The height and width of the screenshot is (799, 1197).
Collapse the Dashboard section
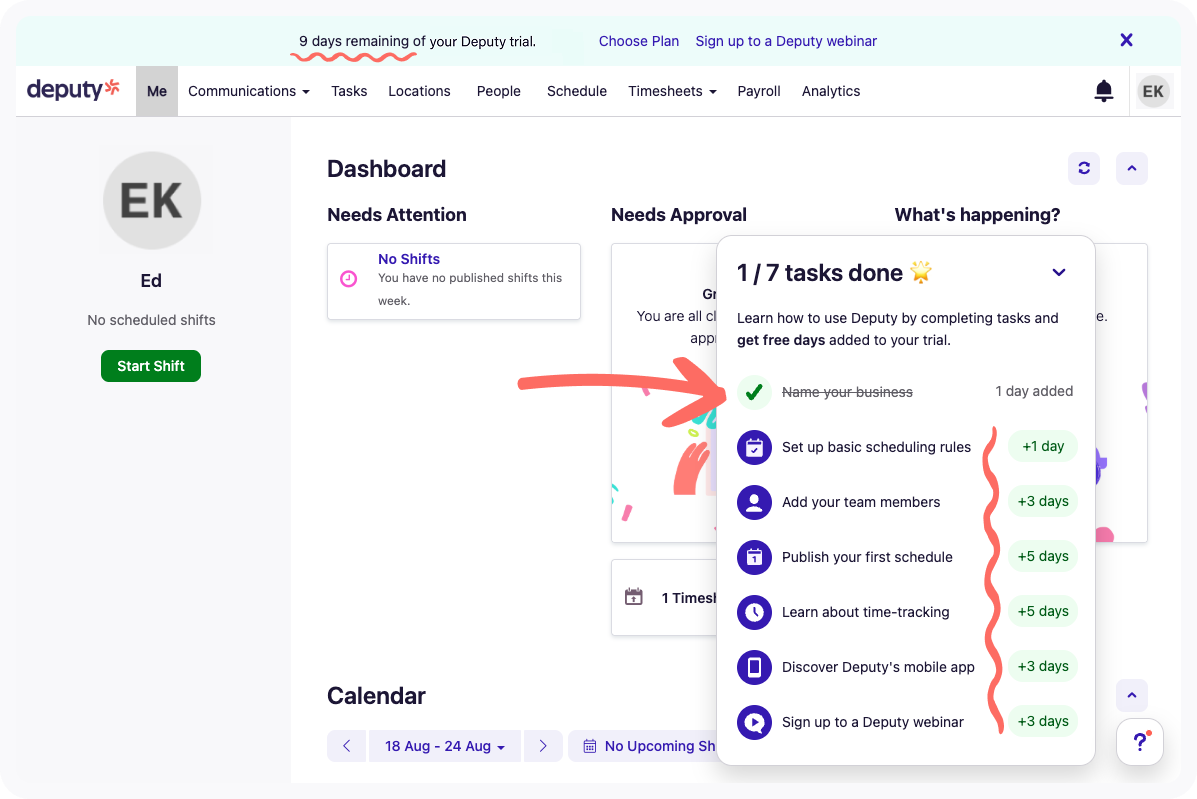[x=1131, y=169]
